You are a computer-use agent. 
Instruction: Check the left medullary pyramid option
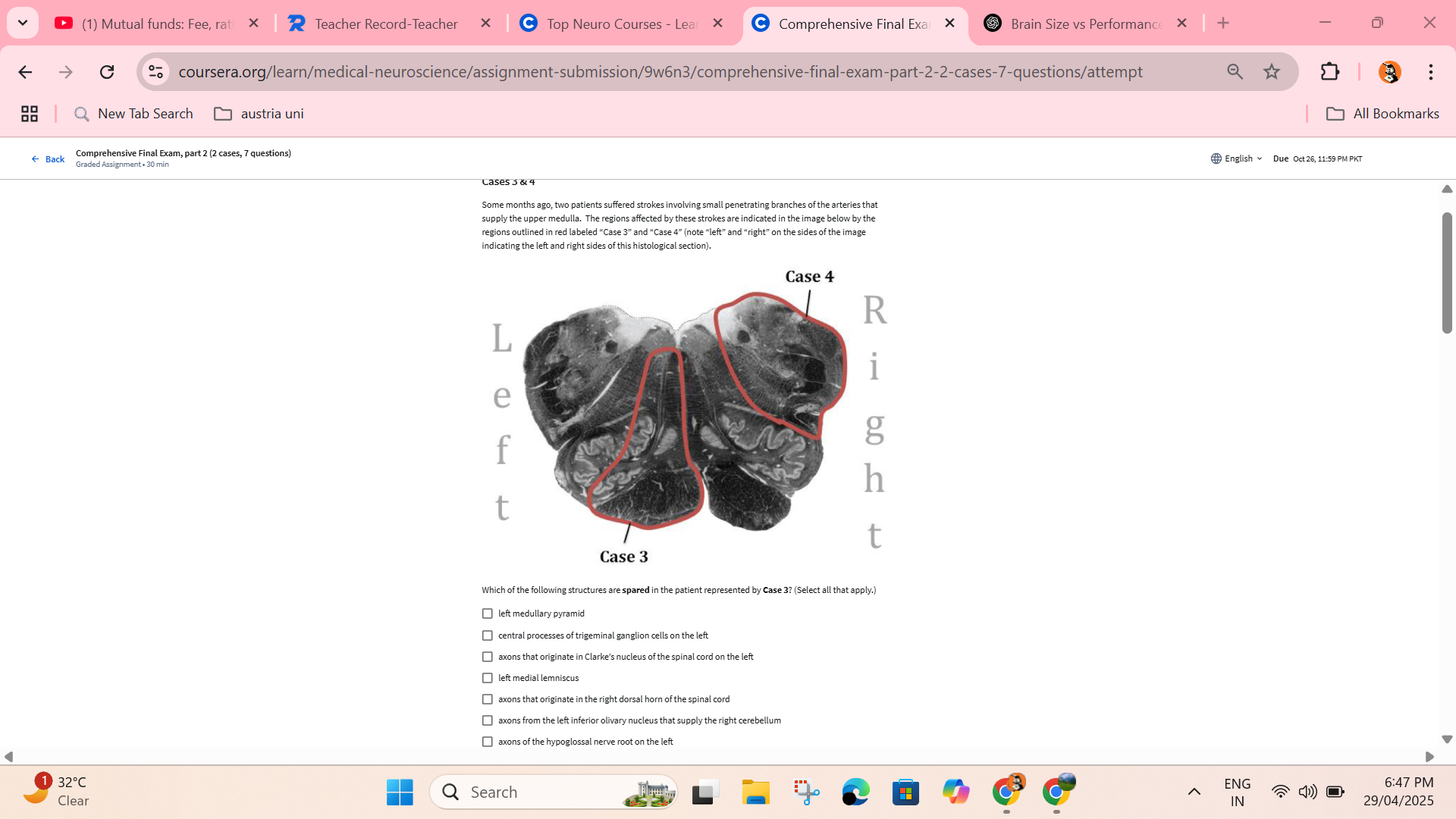pos(488,613)
